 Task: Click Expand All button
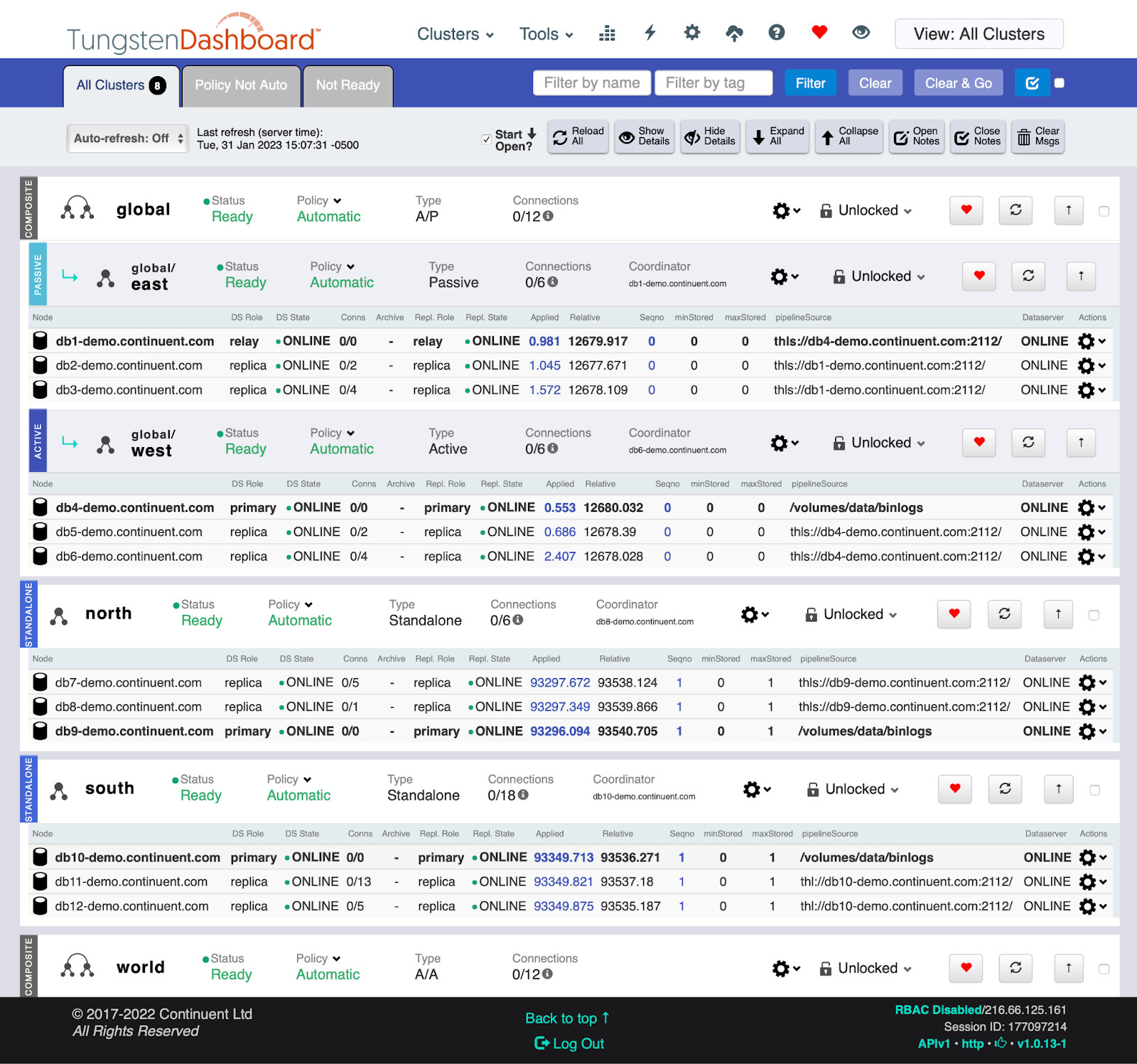coord(777,136)
